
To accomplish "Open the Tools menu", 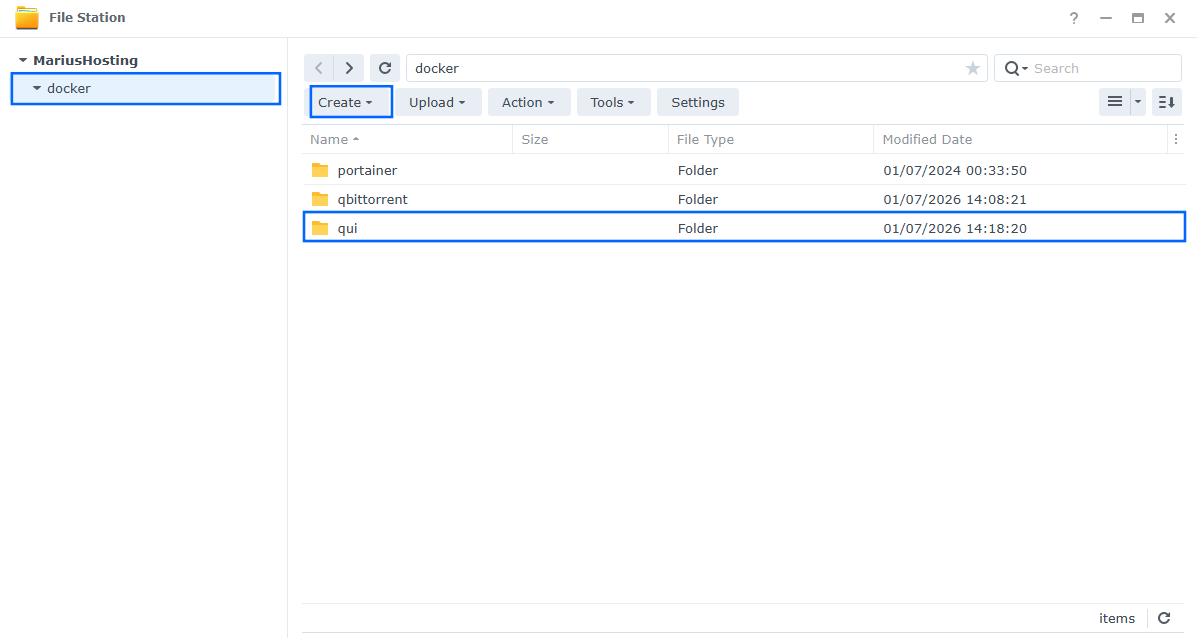I will tap(613, 101).
